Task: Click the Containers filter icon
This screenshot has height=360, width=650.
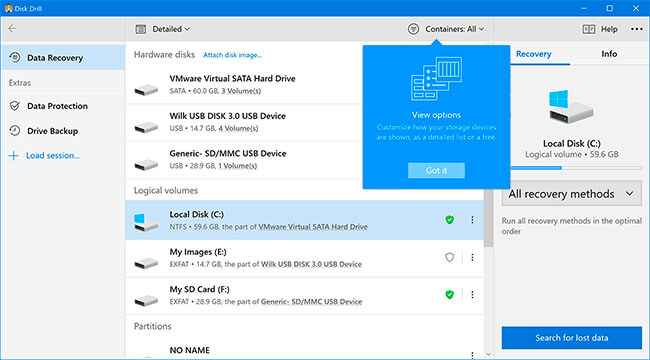Action: click(x=413, y=29)
